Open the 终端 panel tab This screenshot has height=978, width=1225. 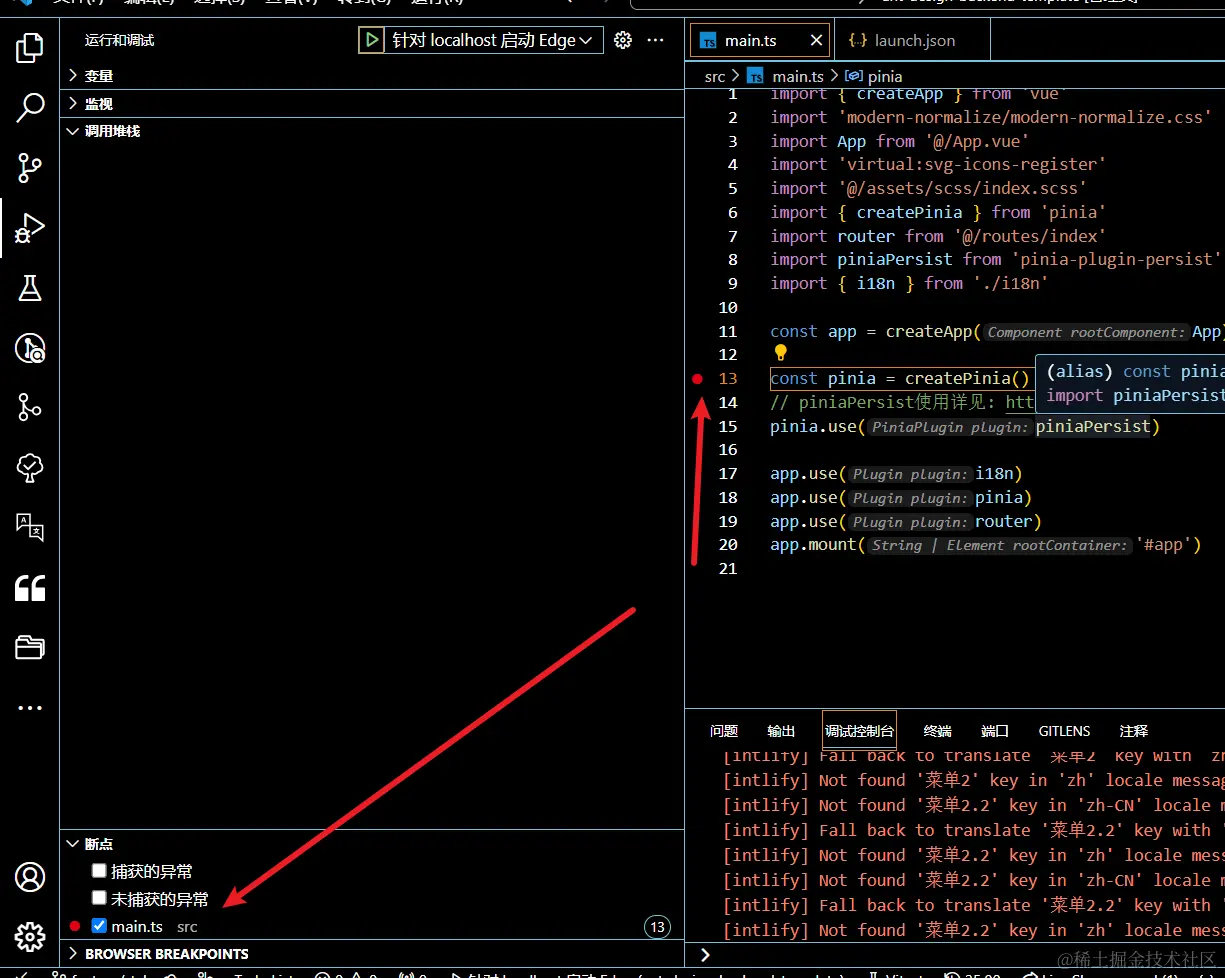(937, 731)
